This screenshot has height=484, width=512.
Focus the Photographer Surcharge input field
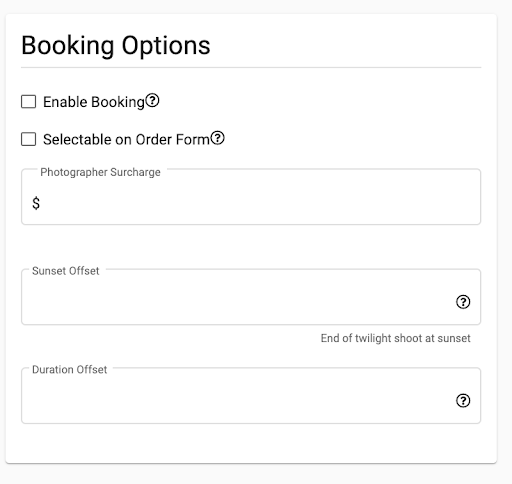(251, 197)
